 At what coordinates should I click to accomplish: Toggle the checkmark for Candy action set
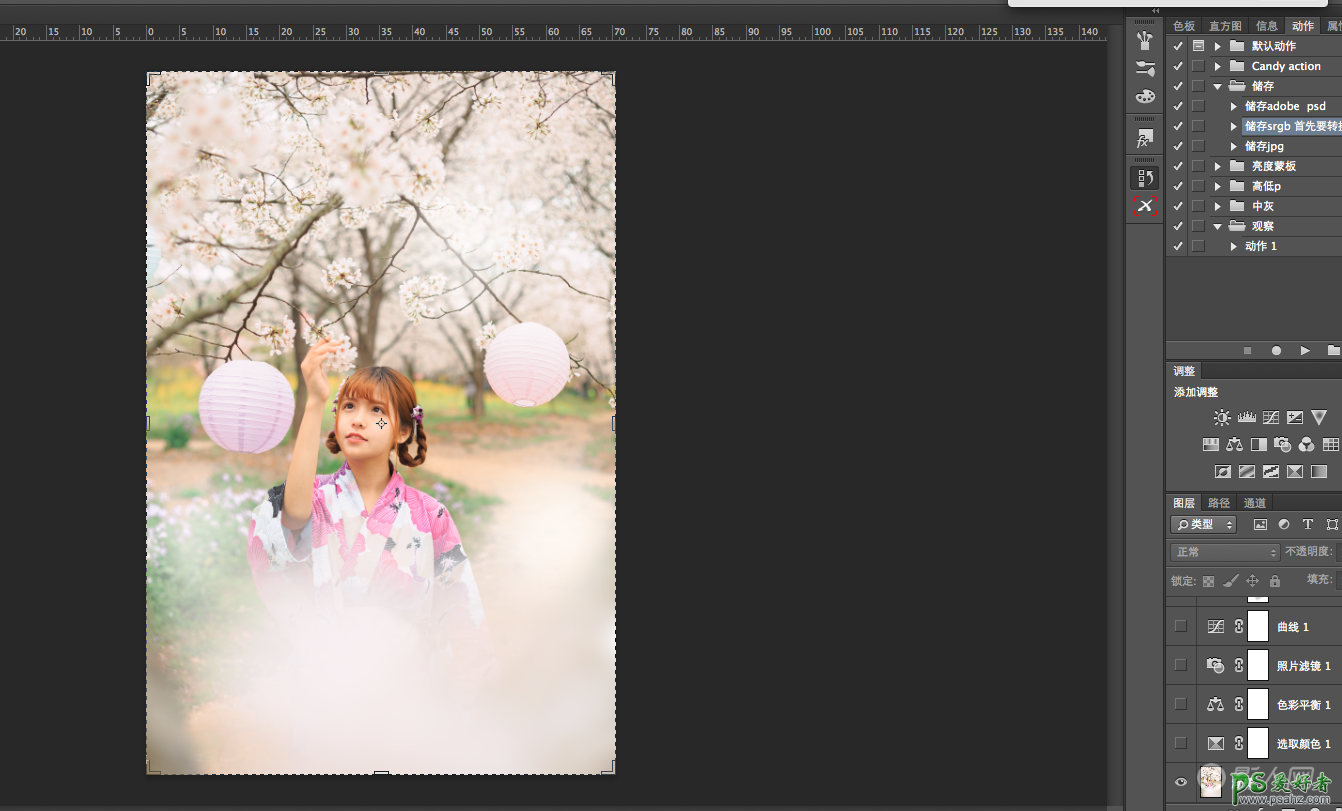(1178, 66)
